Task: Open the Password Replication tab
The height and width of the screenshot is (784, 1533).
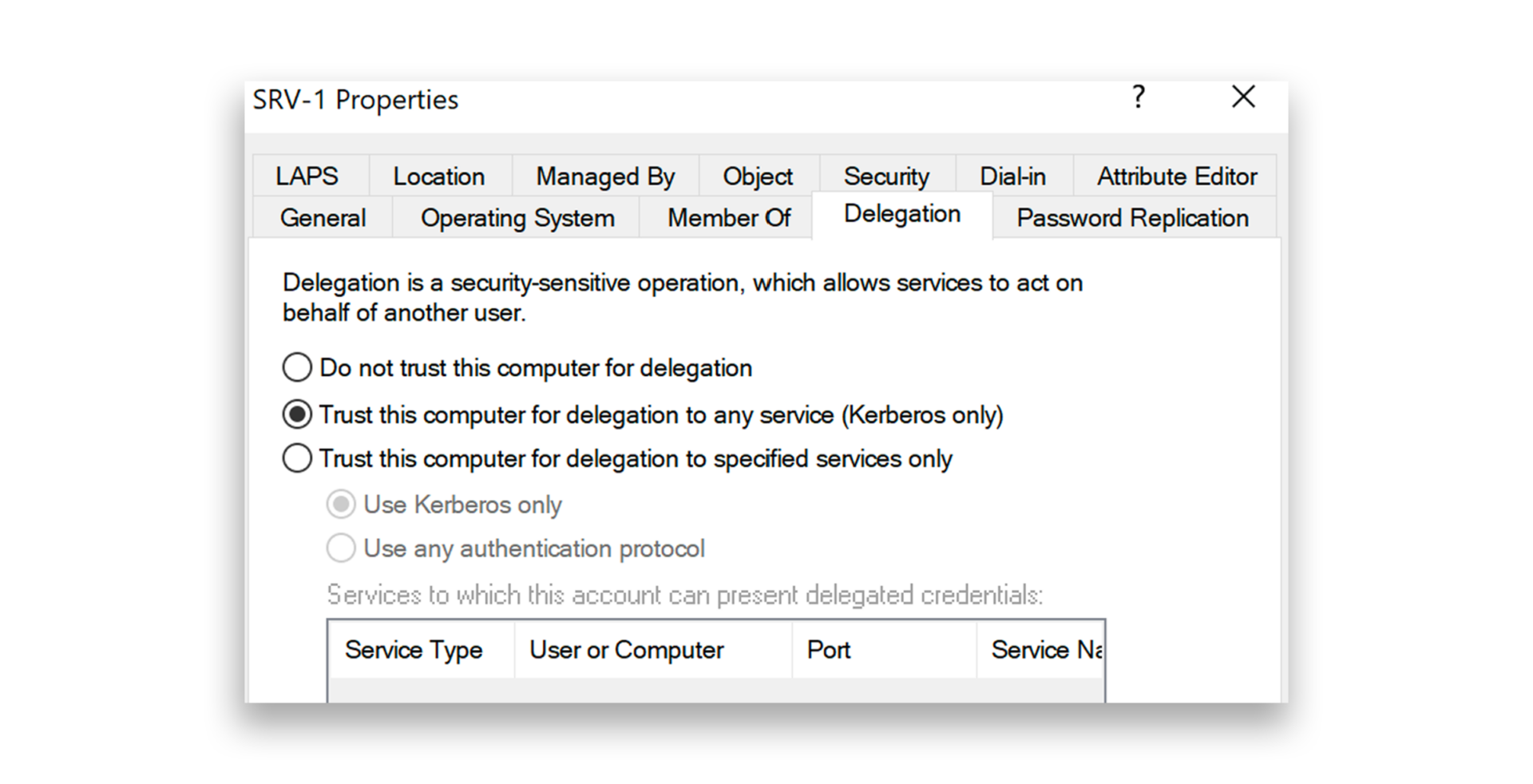Action: click(x=1132, y=218)
